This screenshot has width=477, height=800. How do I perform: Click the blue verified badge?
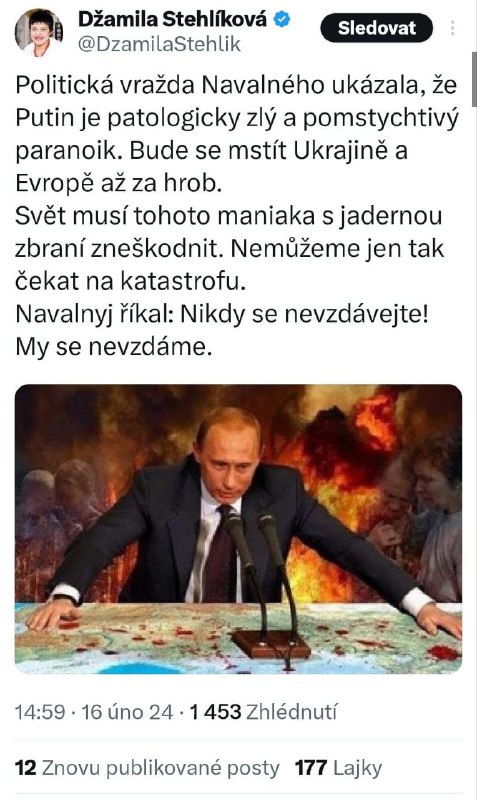(282, 20)
